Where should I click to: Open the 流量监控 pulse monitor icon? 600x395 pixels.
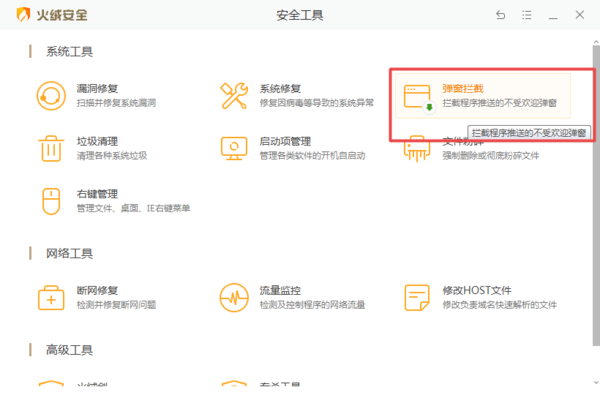(x=234, y=298)
